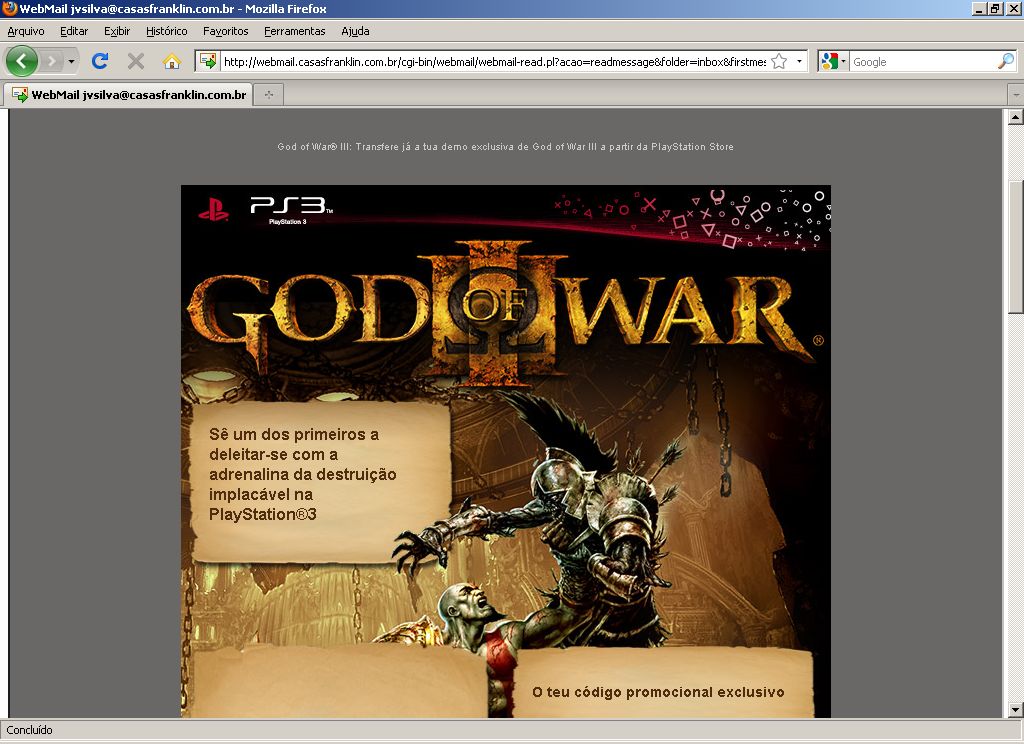Viewport: 1024px width, 744px height.
Task: Click the green Back navigation arrow
Action: (22, 61)
